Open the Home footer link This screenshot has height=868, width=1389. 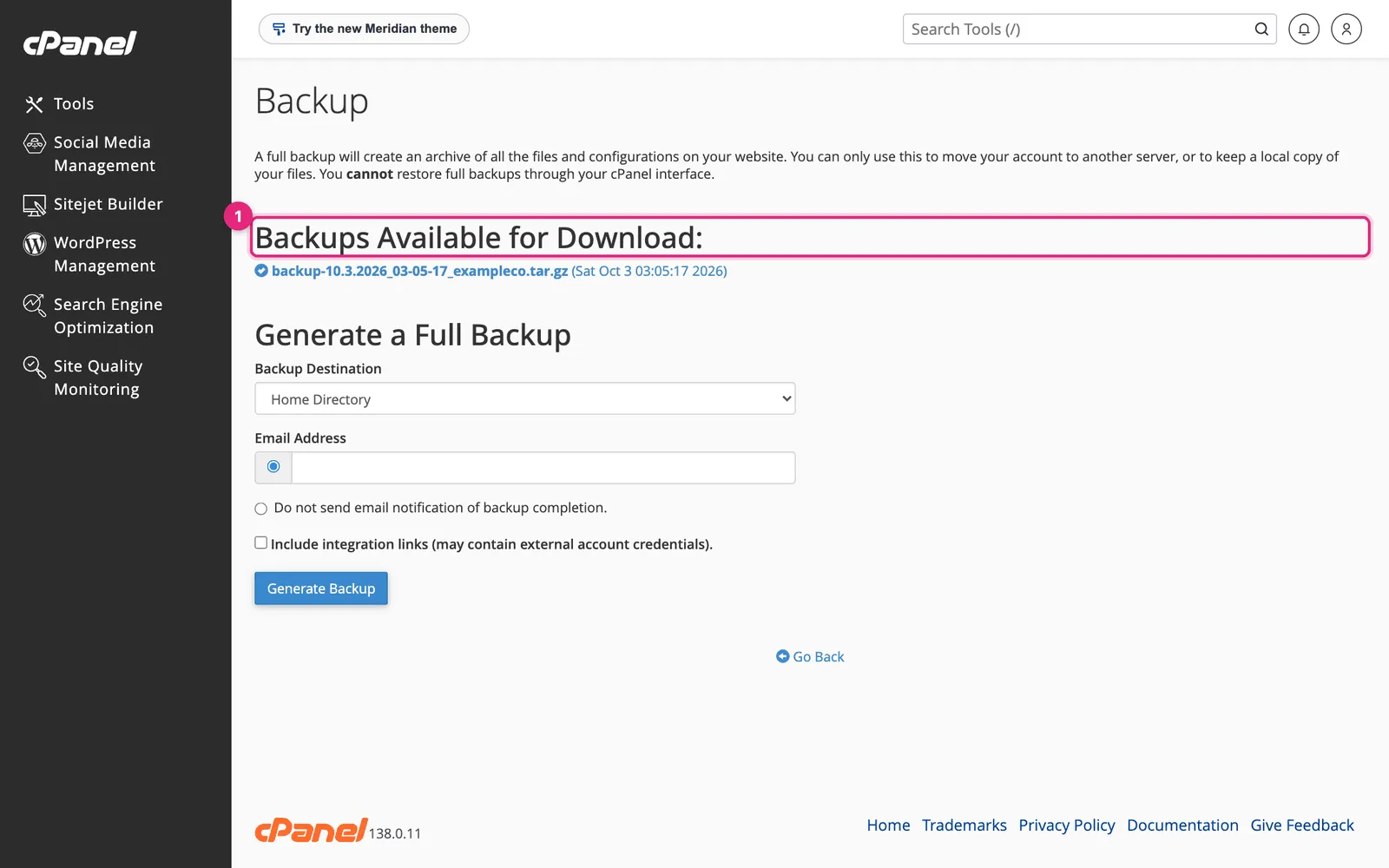[888, 825]
